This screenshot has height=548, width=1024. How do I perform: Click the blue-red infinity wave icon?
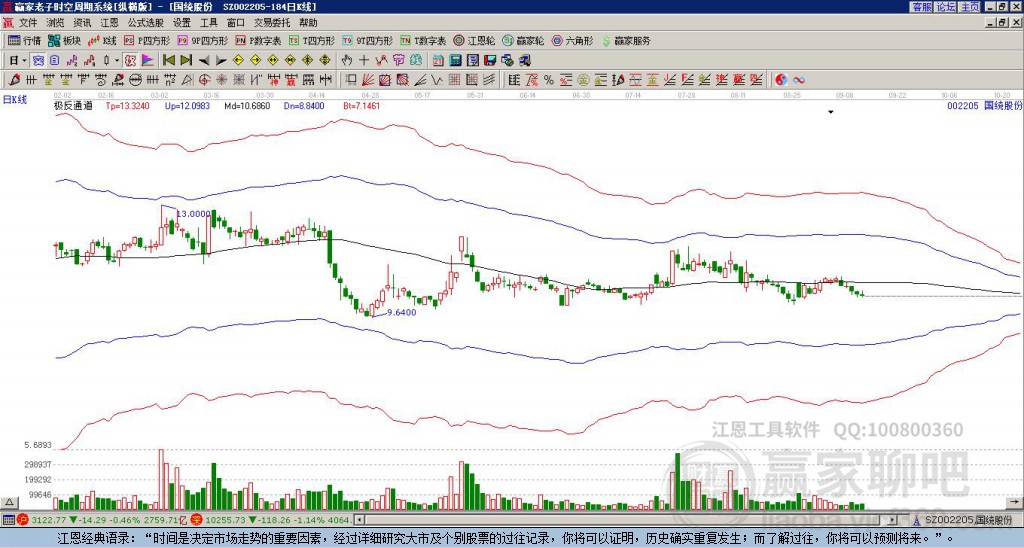point(799,80)
